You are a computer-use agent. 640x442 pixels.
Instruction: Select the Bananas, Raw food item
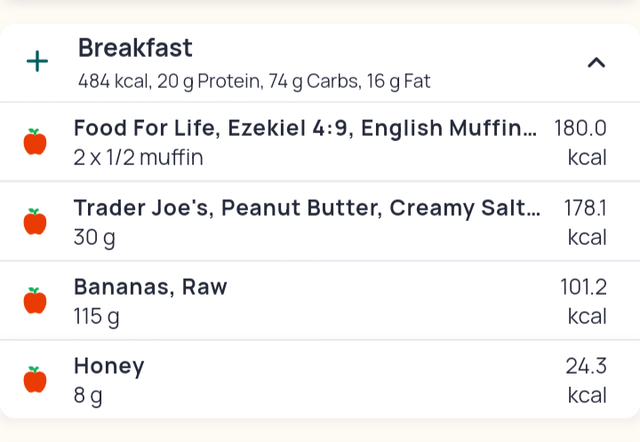(150, 287)
